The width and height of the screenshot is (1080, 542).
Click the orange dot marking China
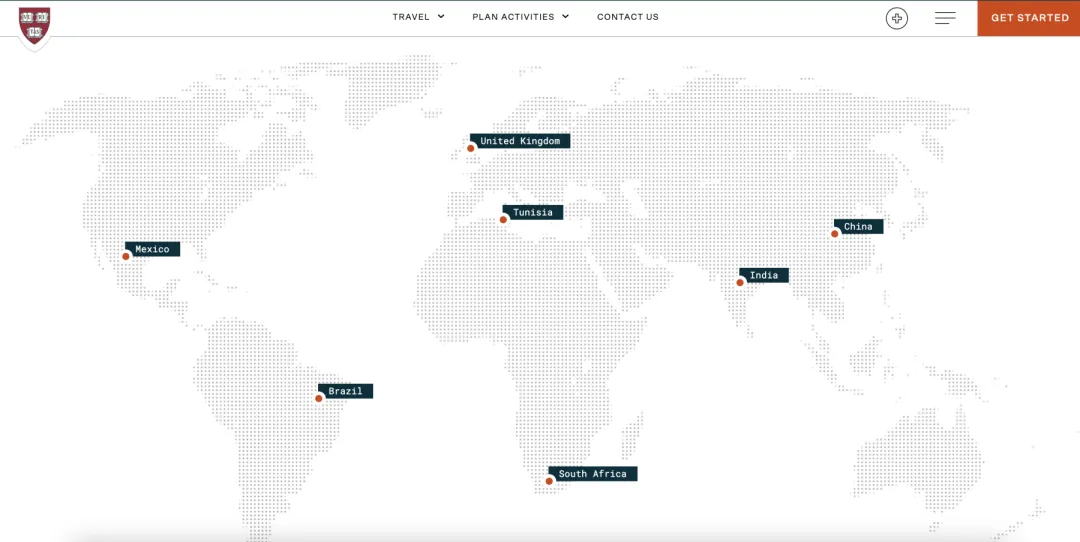coord(835,234)
